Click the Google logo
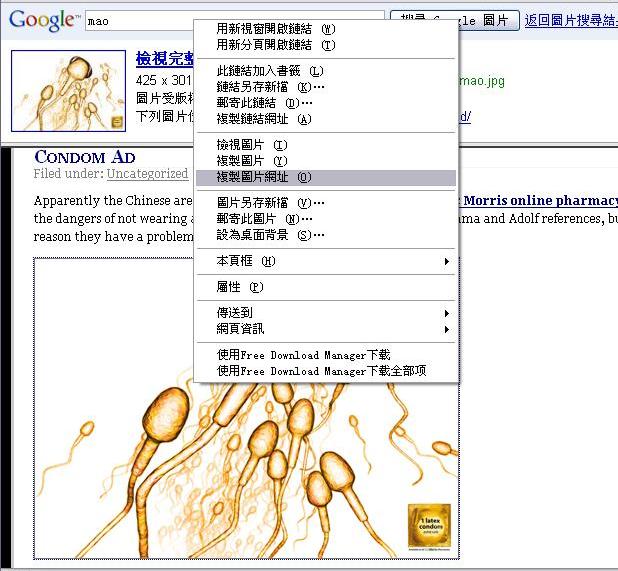Screen dimensions: 618x571 coord(43,19)
